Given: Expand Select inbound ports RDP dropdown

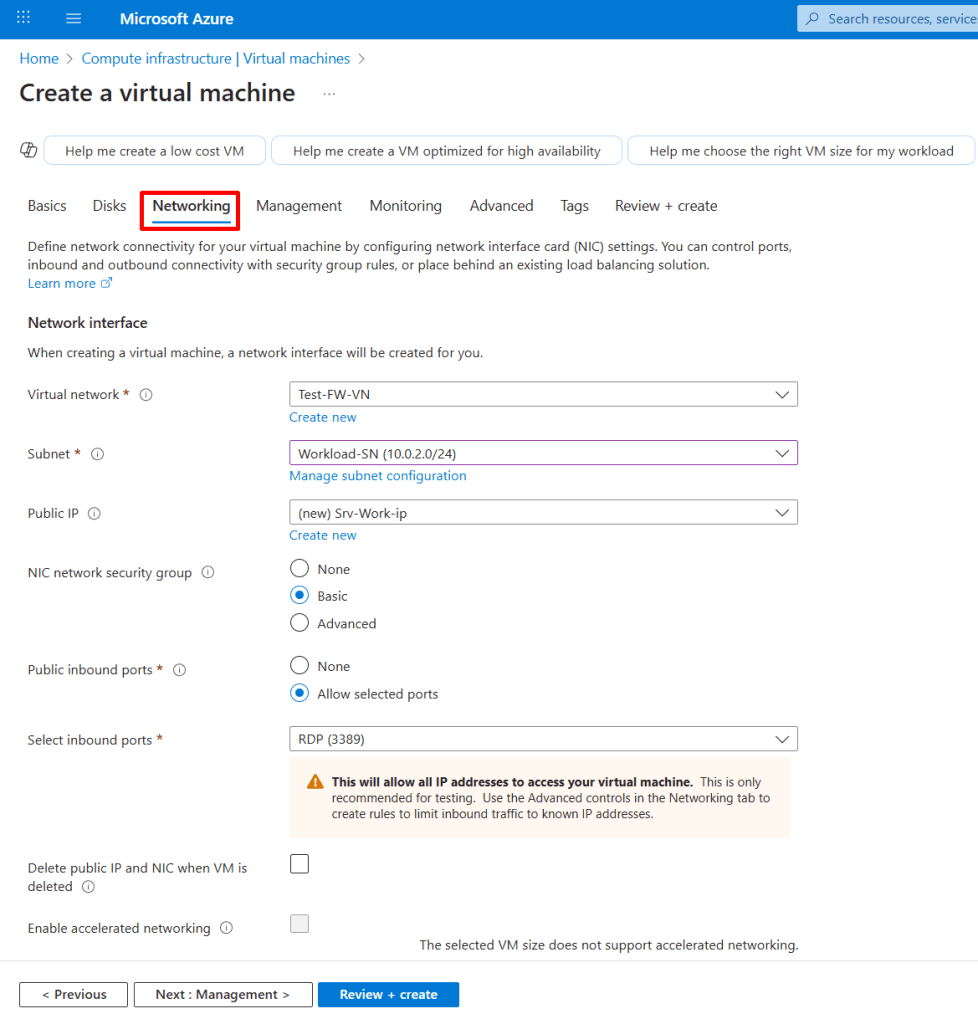Looking at the screenshot, I should (x=543, y=739).
